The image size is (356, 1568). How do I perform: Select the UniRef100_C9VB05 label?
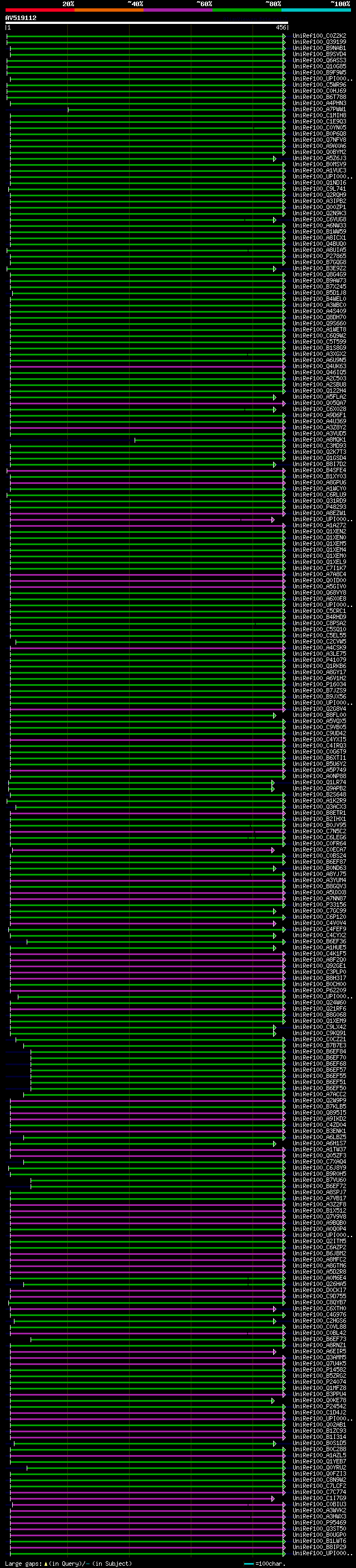[319, 728]
